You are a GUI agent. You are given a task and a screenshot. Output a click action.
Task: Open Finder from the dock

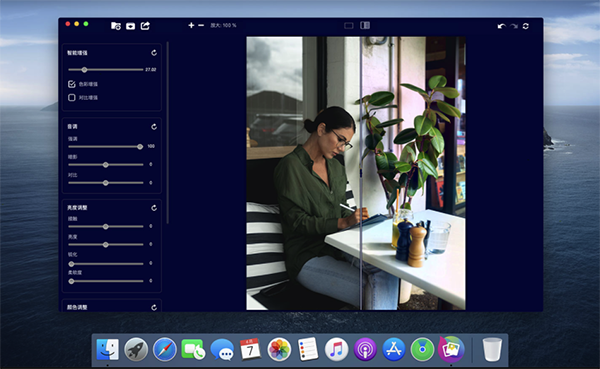(x=108, y=349)
